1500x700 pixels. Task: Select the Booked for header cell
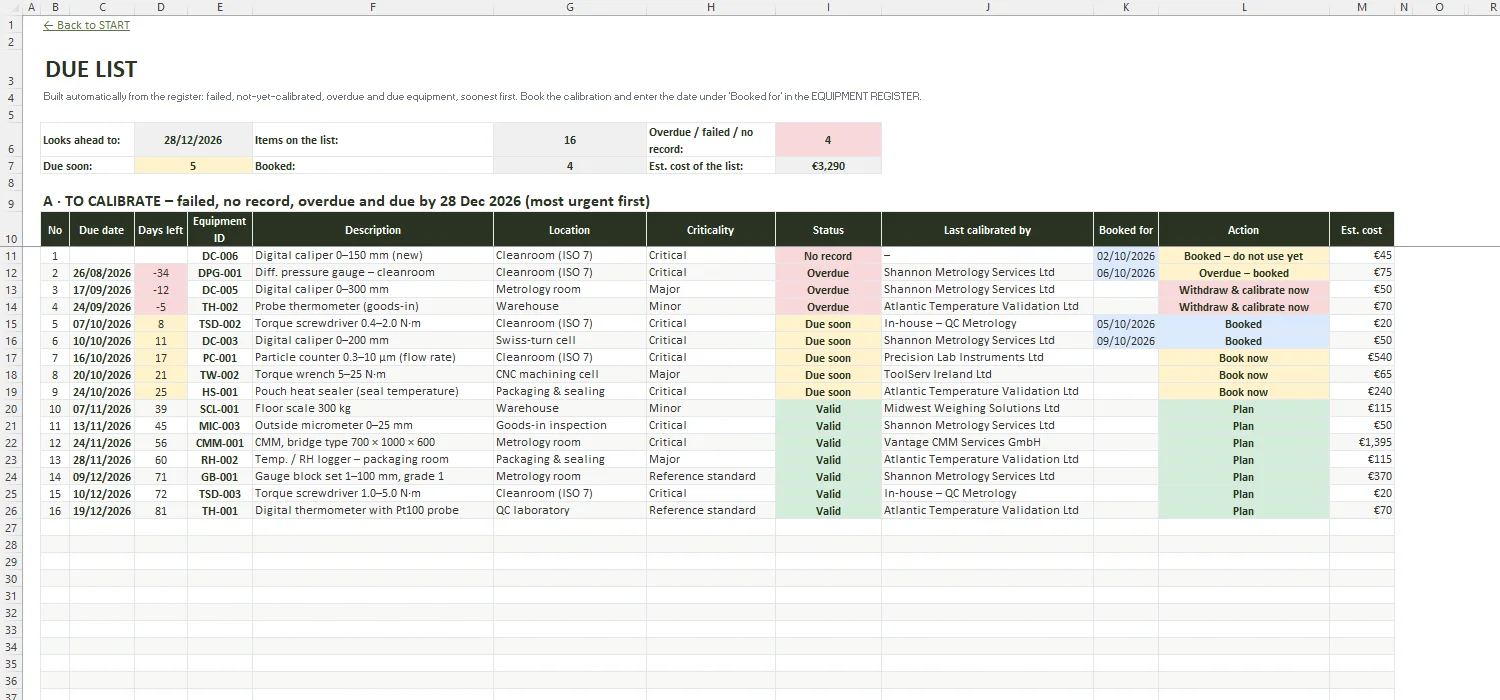click(1126, 230)
